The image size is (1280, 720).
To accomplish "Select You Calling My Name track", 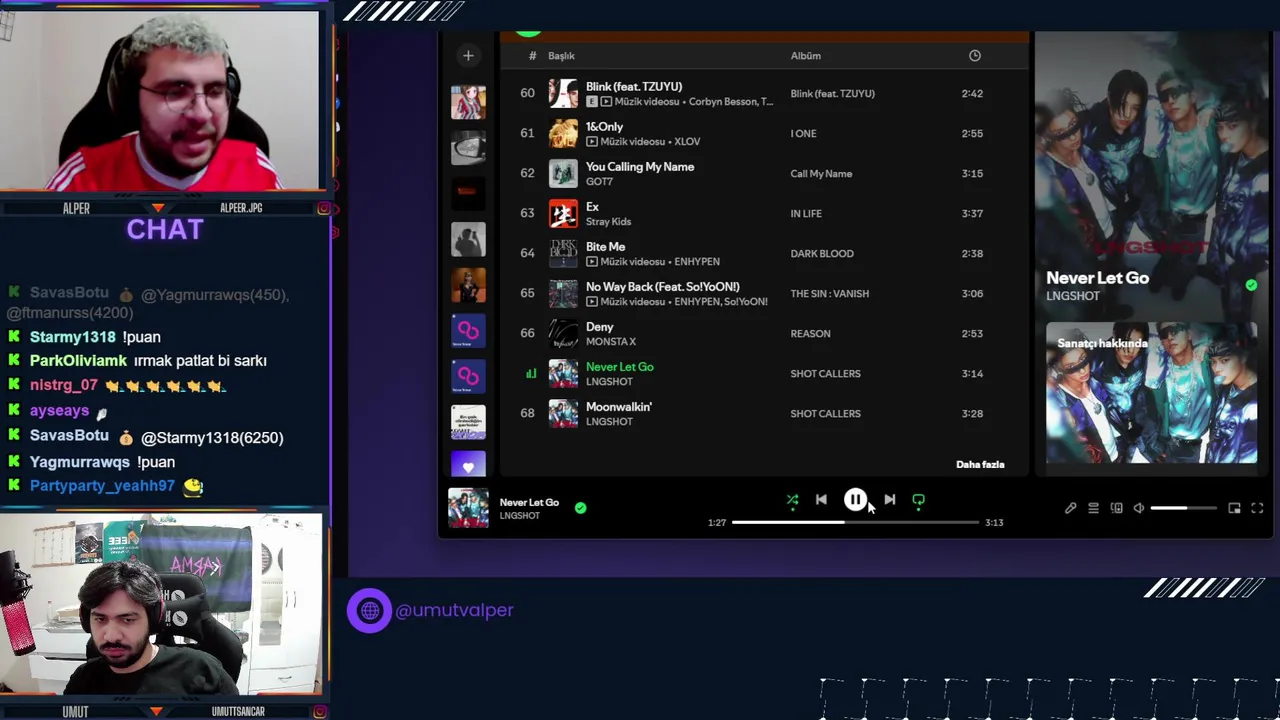I will (640, 167).
